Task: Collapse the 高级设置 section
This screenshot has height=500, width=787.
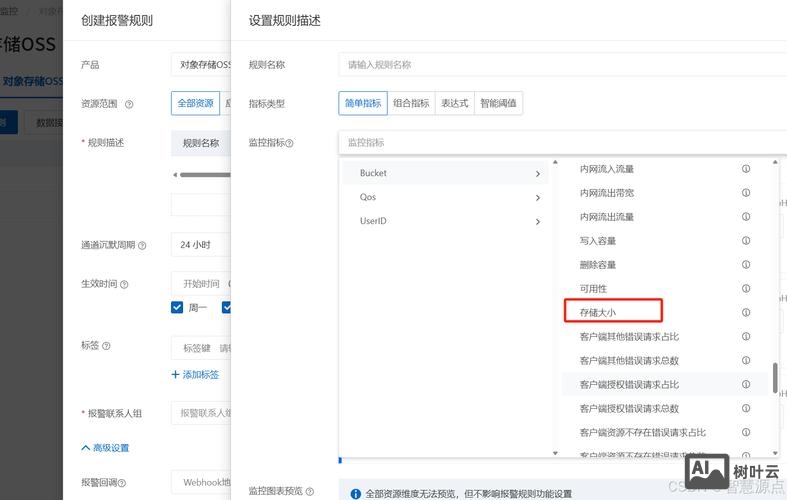Action: [105, 448]
